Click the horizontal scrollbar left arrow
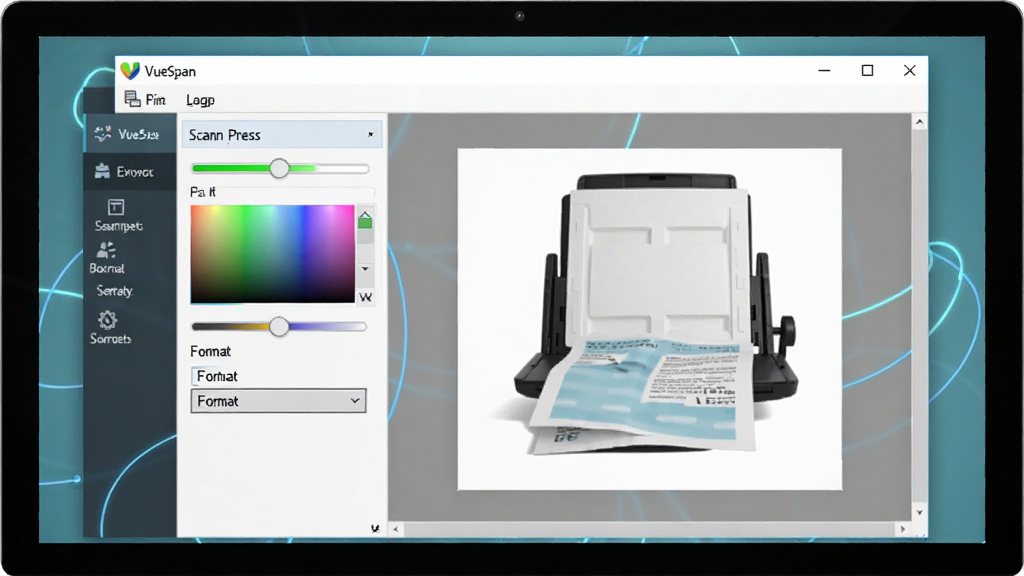Screen dimensions: 1024x576 pyautogui.click(x=395, y=529)
